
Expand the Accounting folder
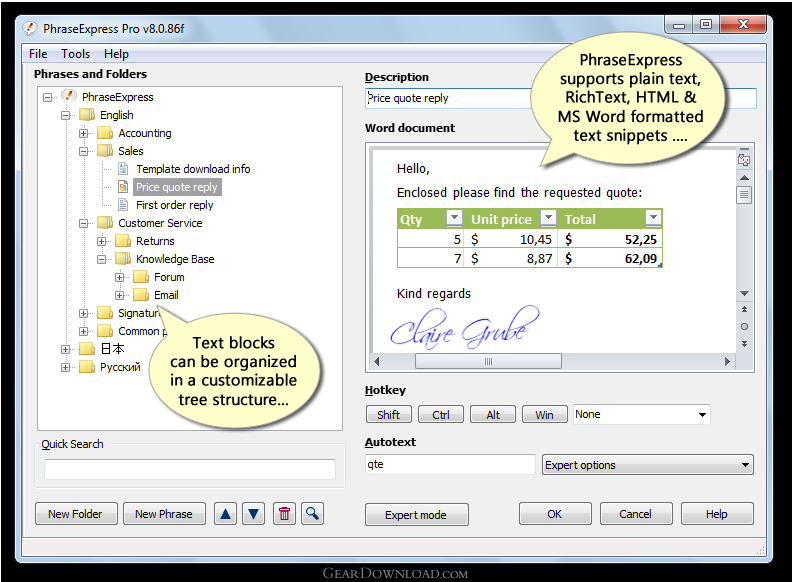tap(84, 133)
